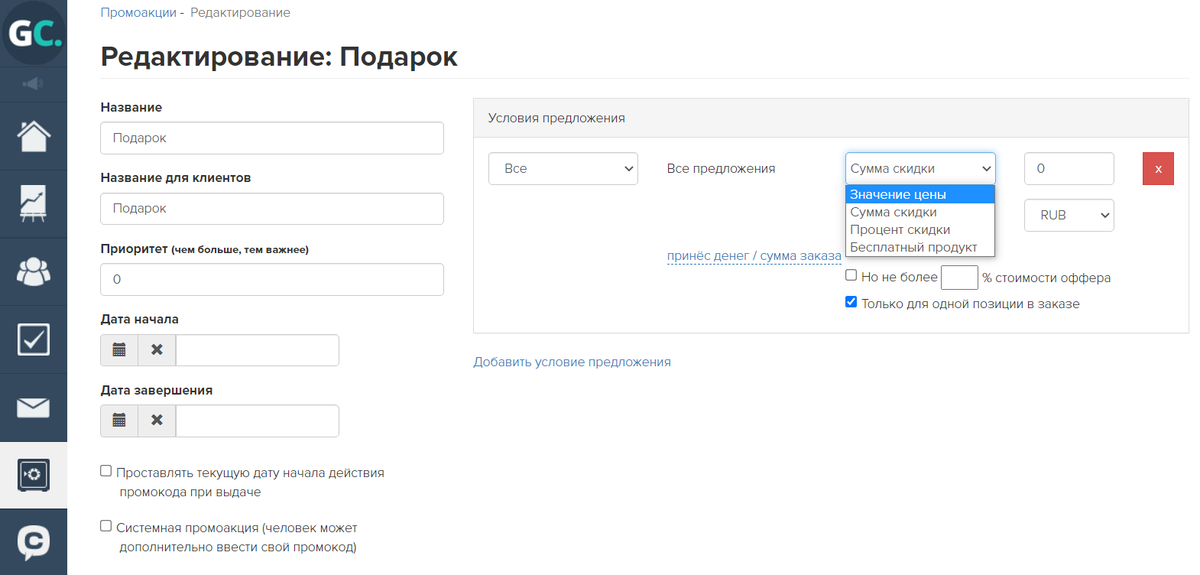Open the tasks checkmark sidebar icon

(x=34, y=339)
